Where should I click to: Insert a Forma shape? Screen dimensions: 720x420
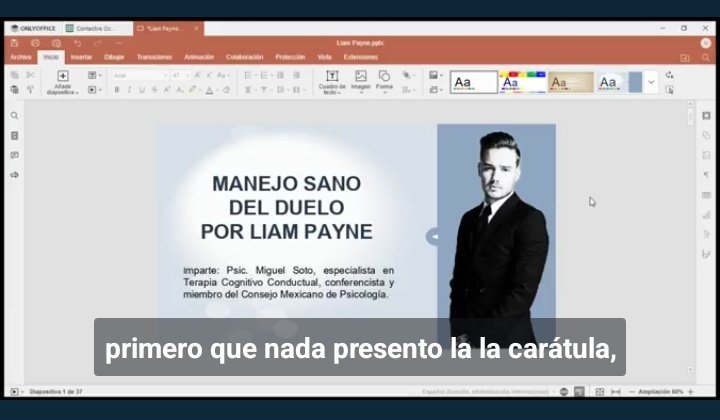click(384, 83)
